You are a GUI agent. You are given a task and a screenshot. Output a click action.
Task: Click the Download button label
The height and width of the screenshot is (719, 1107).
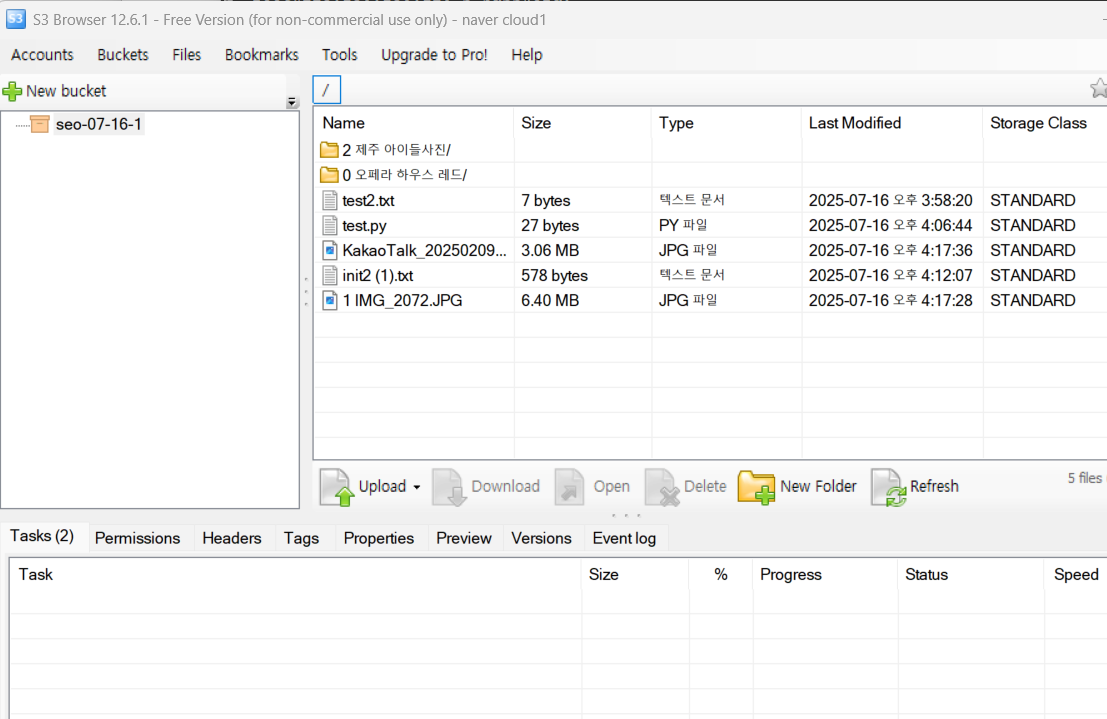coord(505,487)
